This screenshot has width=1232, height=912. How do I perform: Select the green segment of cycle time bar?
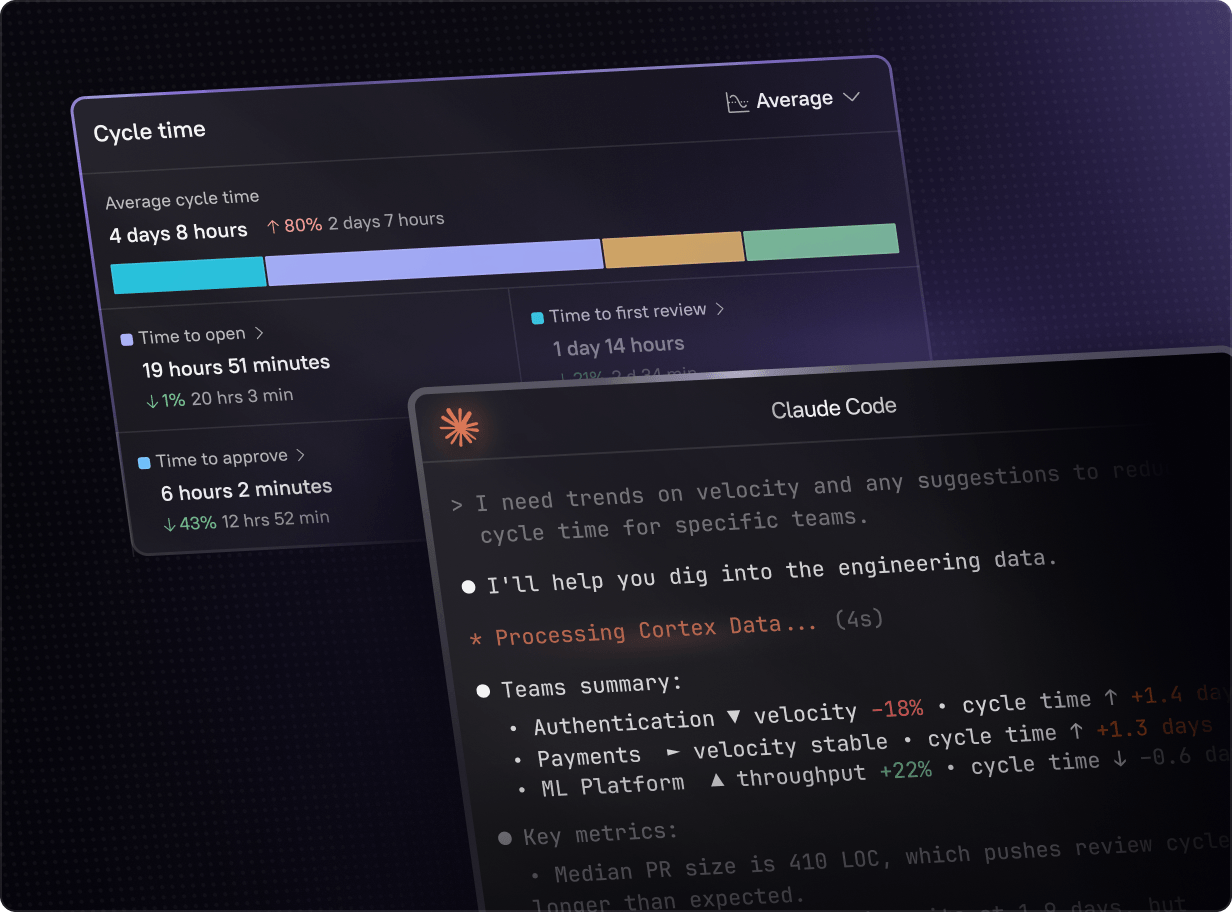821,242
